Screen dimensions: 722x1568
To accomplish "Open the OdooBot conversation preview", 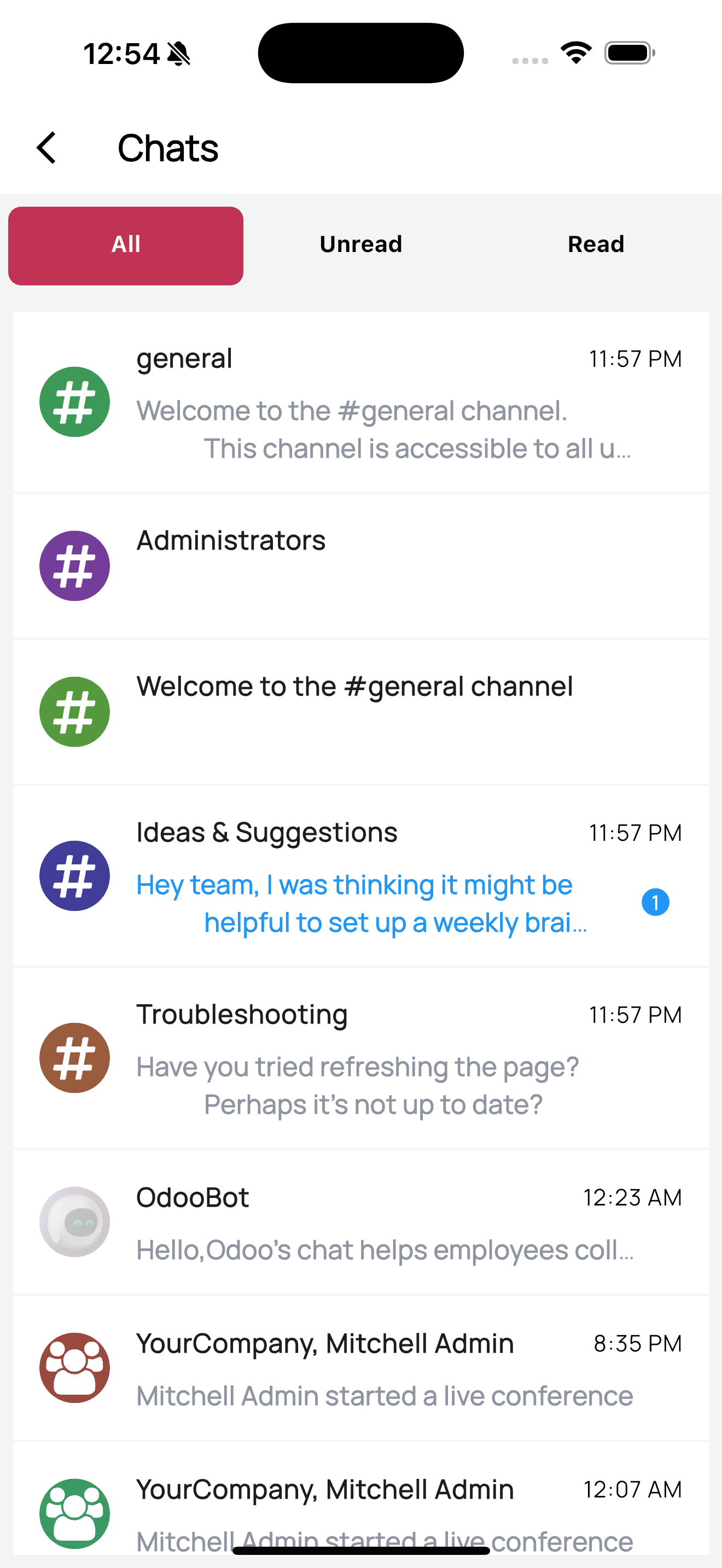I will [385, 1250].
